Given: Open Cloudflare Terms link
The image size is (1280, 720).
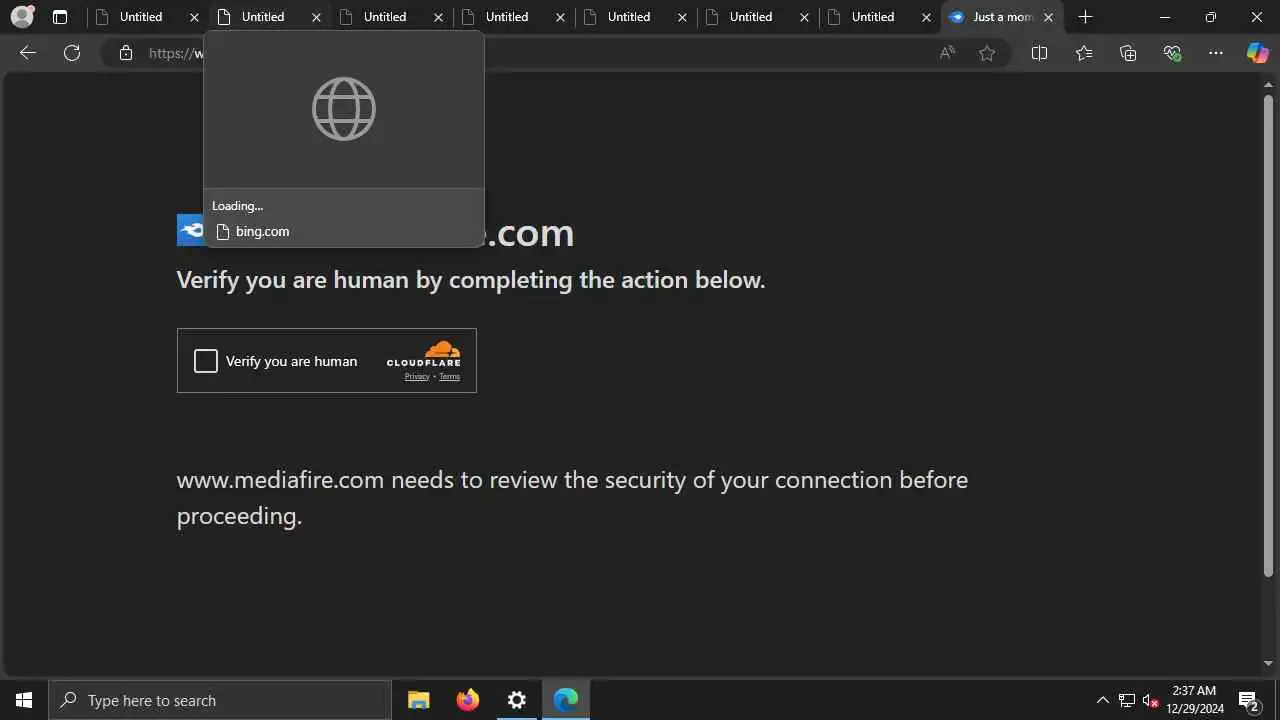Looking at the screenshot, I should (450, 376).
